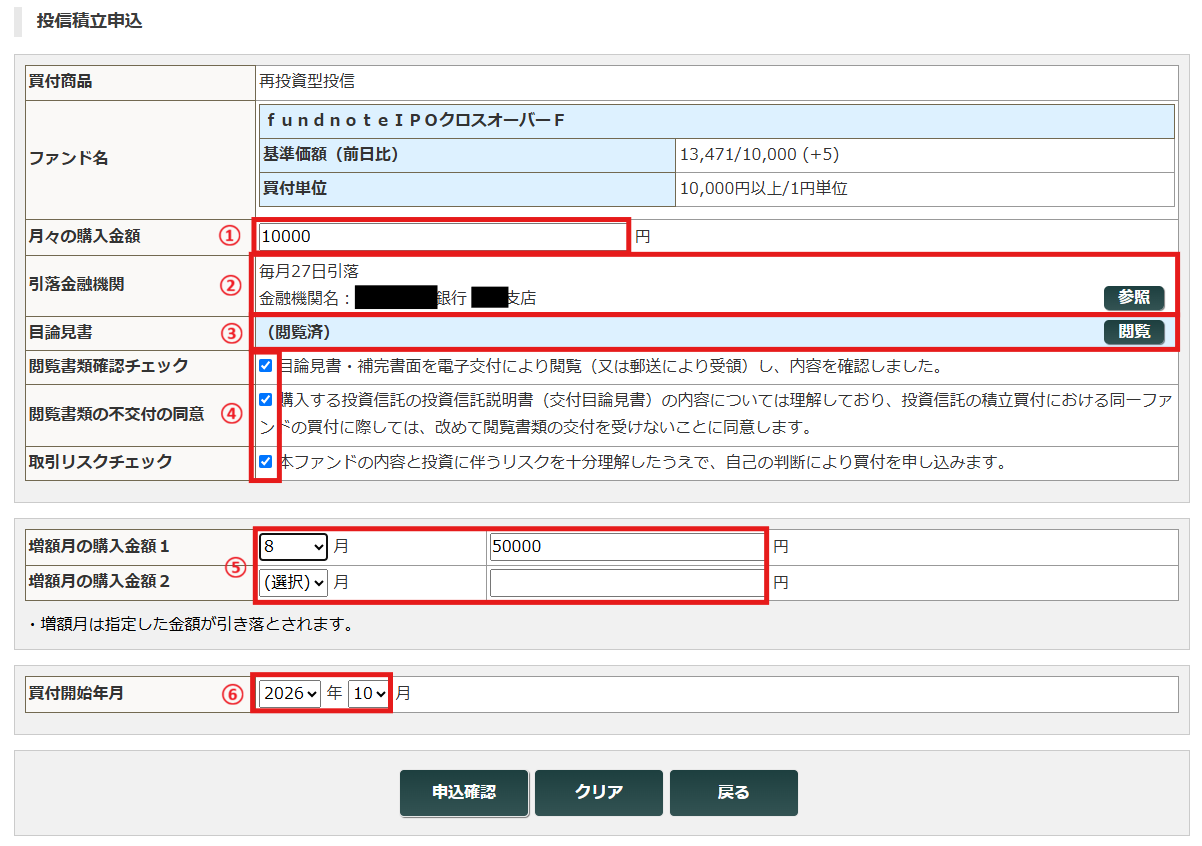
Task: Toggle the 取引リスクチェック checkbox
Action: tap(265, 462)
